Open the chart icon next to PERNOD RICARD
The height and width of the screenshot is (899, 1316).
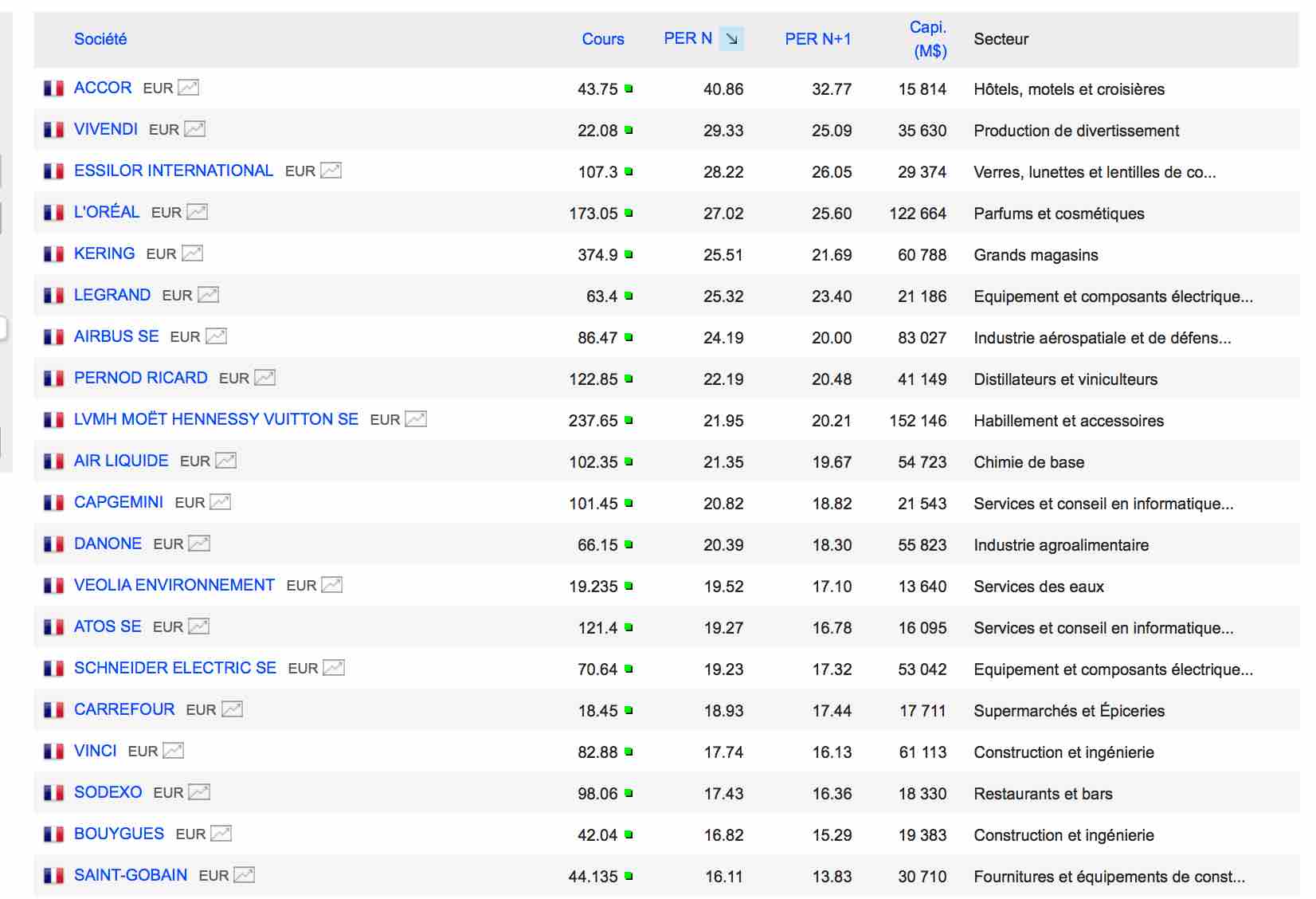265,378
